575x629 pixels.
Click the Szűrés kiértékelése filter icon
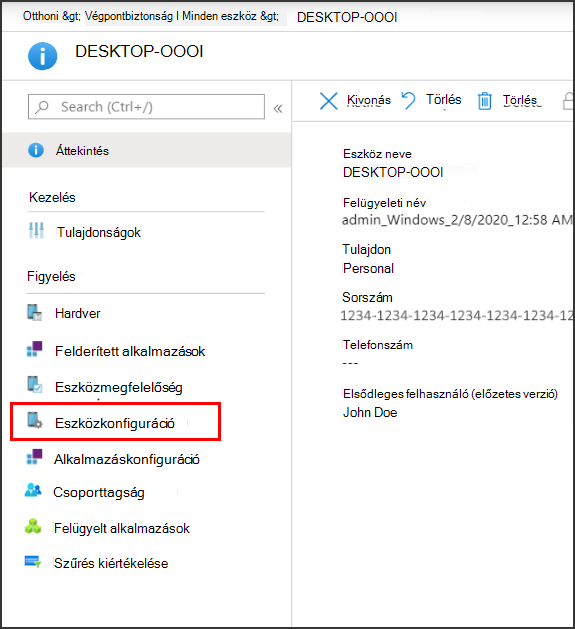tap(33, 562)
